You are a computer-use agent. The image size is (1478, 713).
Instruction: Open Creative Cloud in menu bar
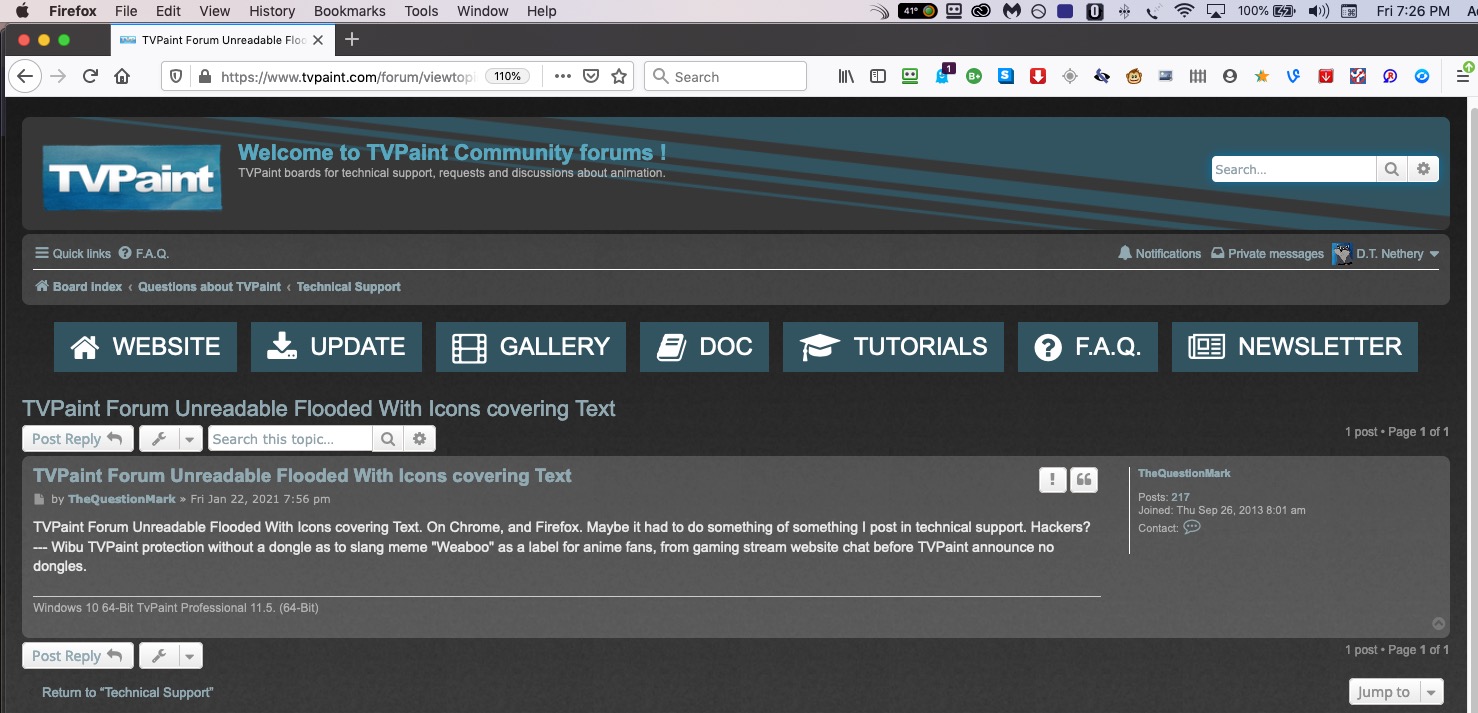coord(981,11)
